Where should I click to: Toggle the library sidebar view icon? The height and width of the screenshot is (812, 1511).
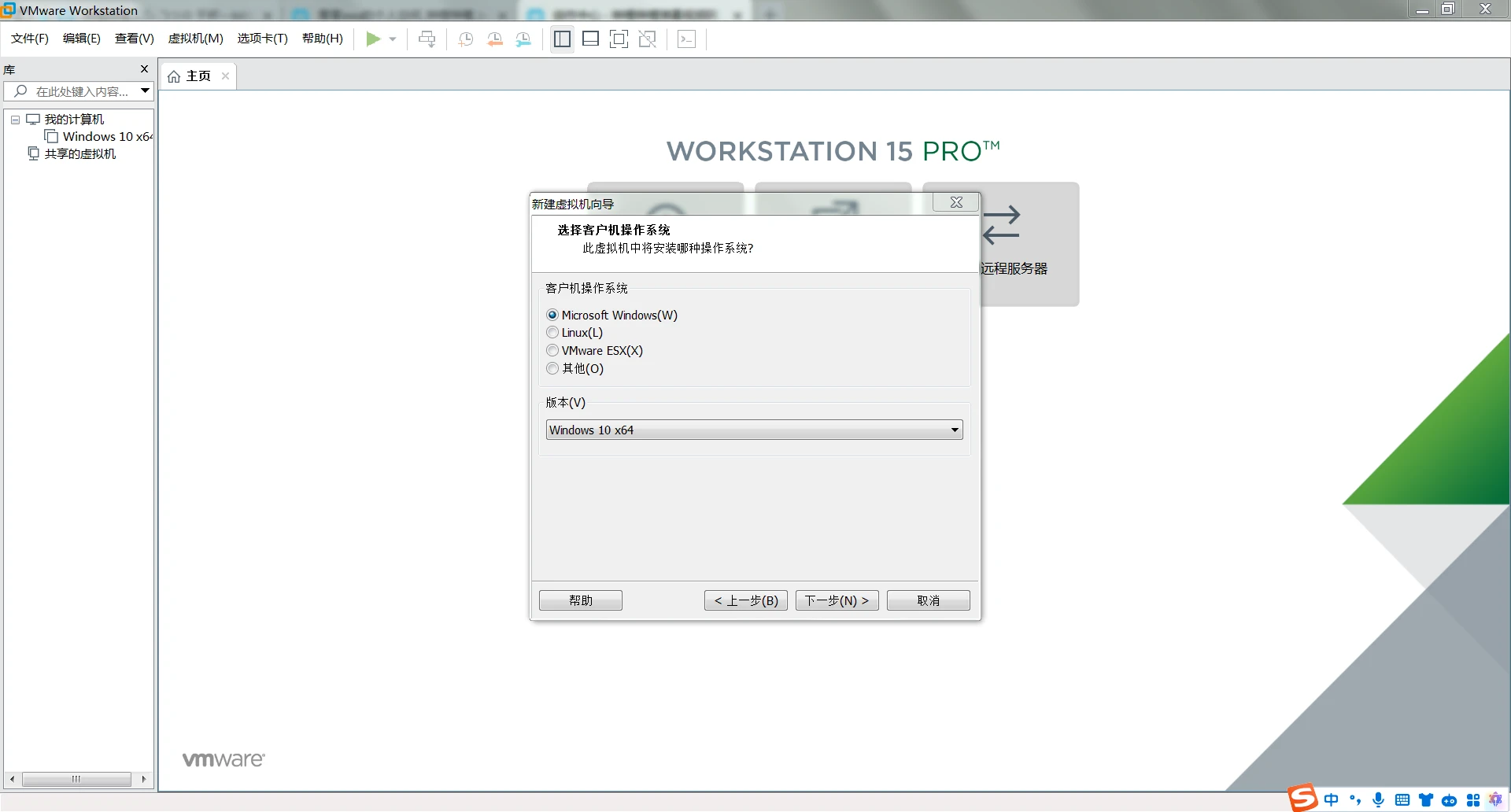pyautogui.click(x=562, y=39)
